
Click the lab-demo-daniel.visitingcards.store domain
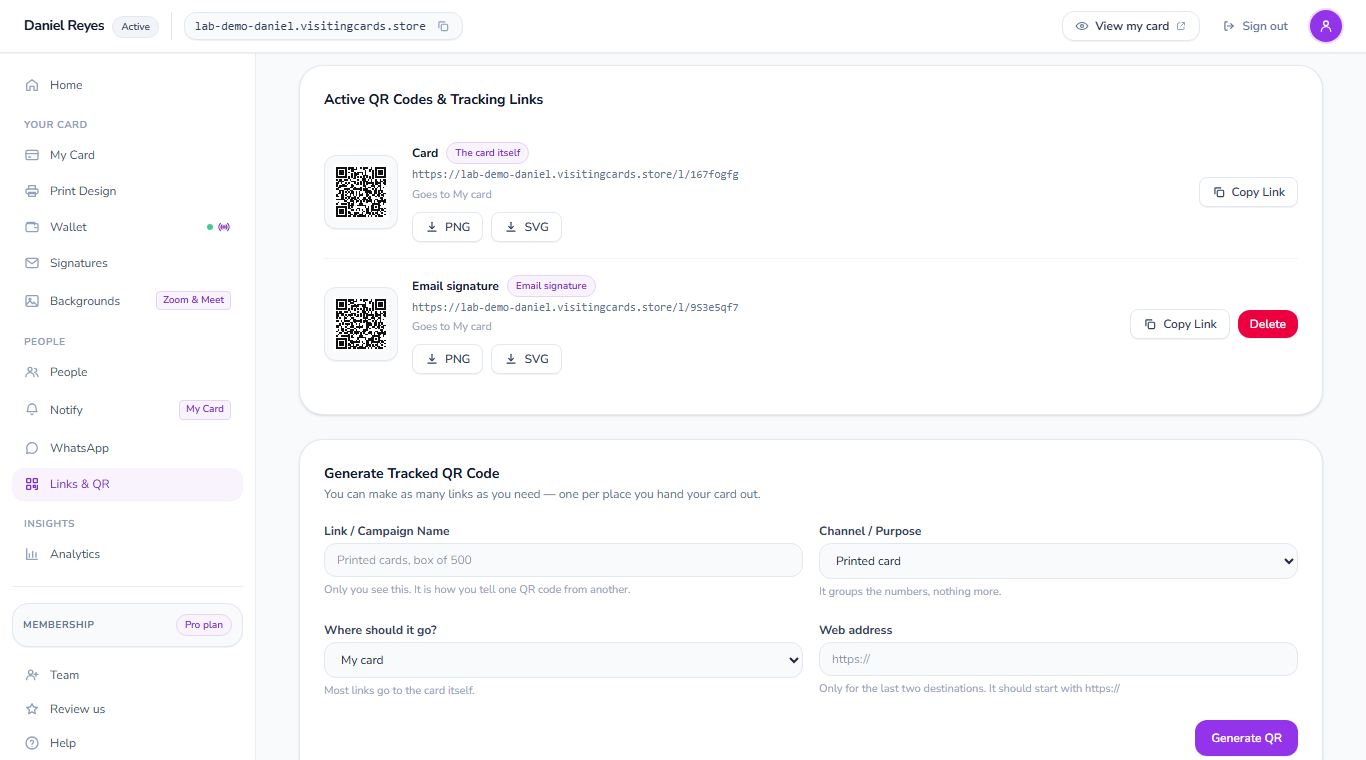(x=310, y=26)
